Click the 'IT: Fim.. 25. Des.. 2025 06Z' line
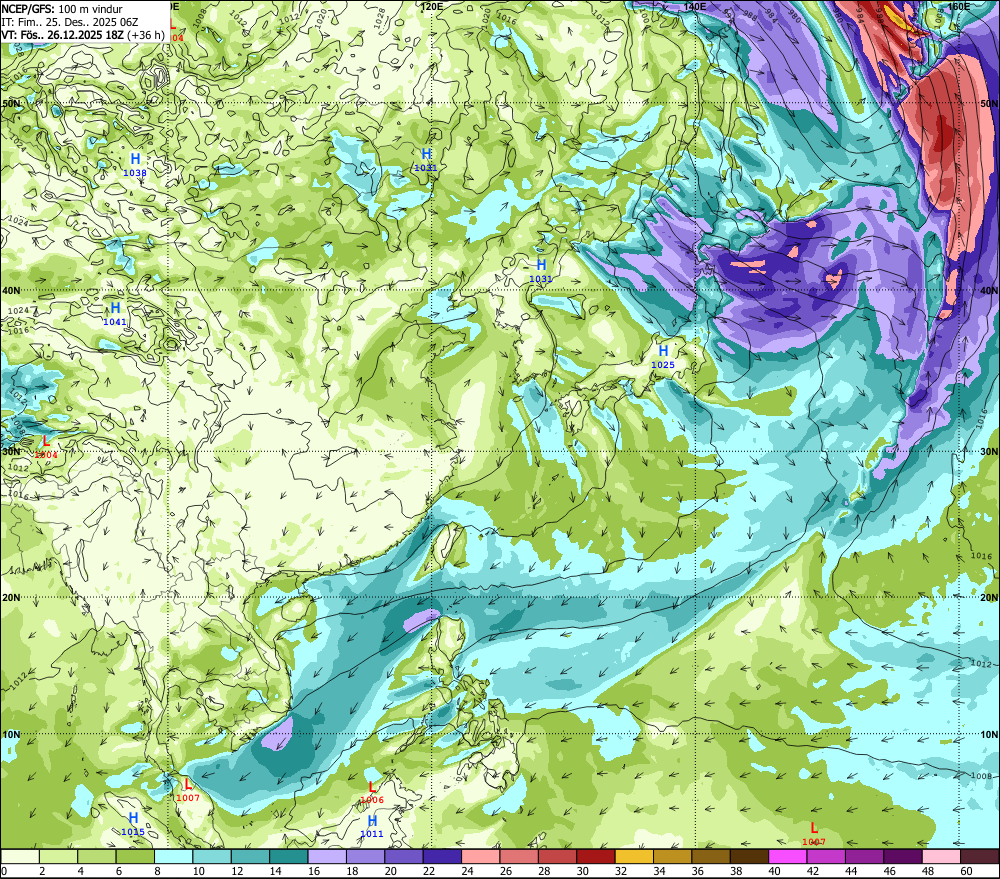The image size is (1000, 879). pos(70,22)
